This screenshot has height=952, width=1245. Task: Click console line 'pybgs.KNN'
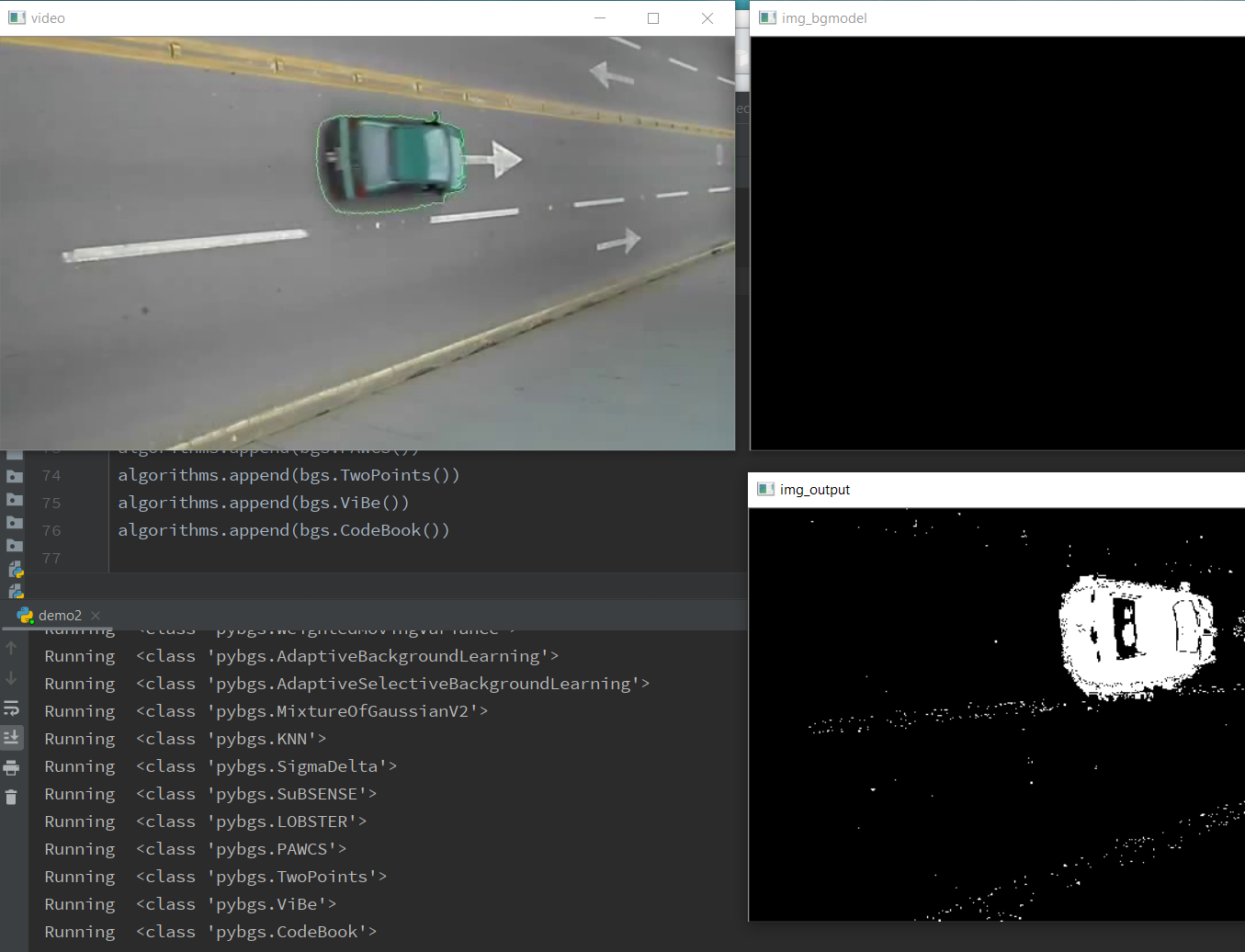click(x=186, y=739)
